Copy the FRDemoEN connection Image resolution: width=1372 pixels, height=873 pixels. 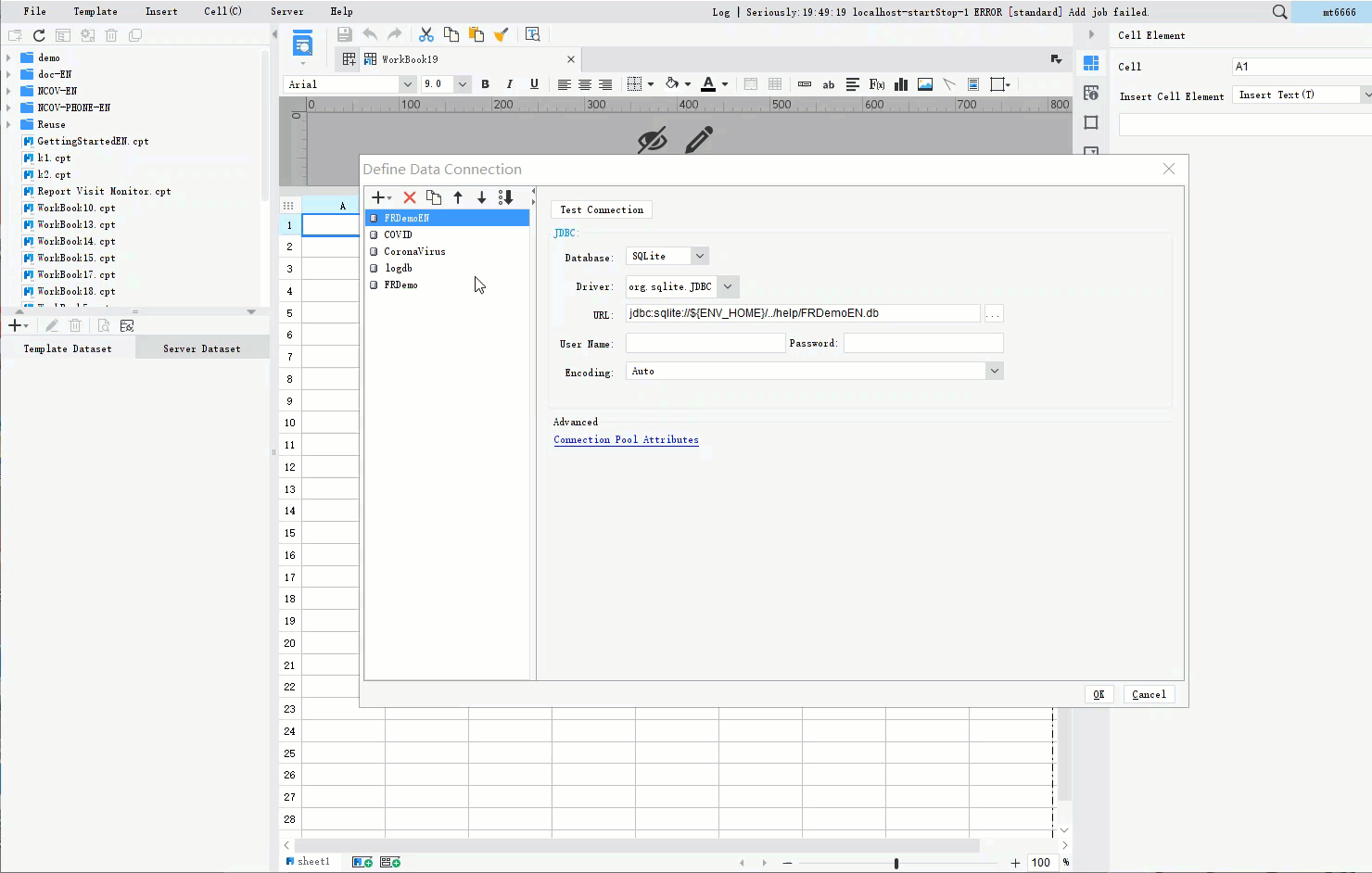434,196
